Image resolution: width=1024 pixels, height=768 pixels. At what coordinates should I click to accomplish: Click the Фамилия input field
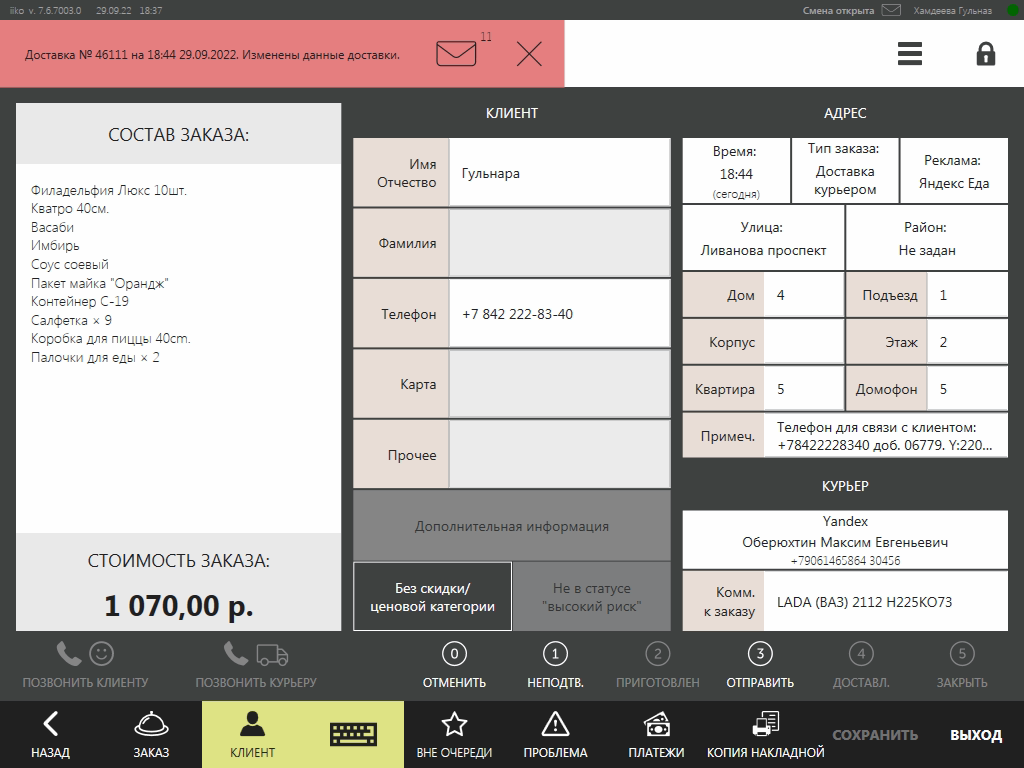tap(559, 243)
